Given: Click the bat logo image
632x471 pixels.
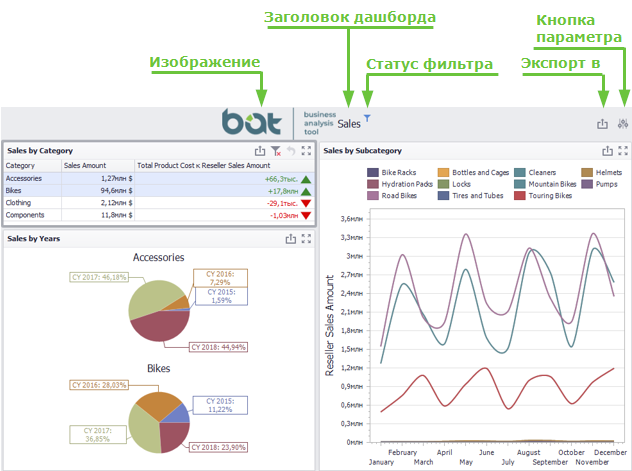Looking at the screenshot, I should (252, 121).
